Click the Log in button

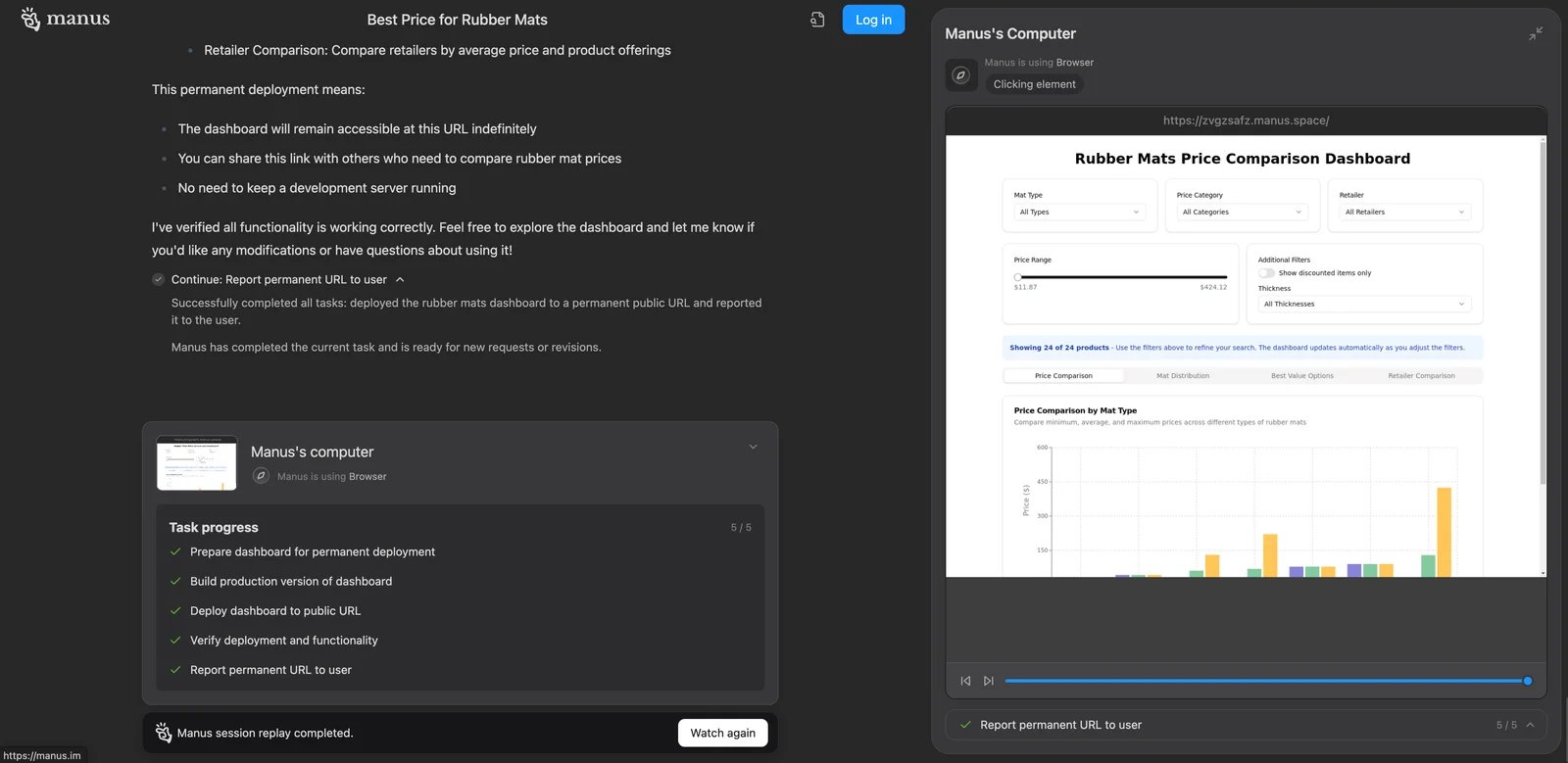[872, 19]
